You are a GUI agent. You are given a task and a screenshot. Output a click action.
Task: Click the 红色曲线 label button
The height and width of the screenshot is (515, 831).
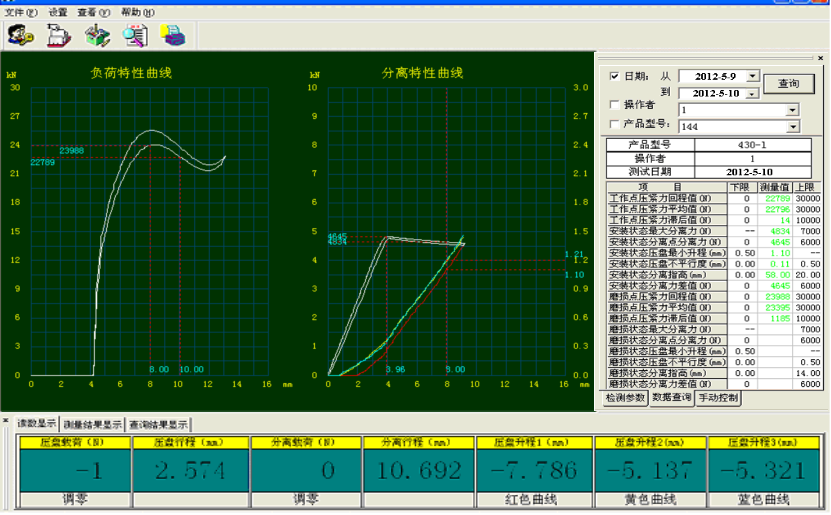[x=531, y=498]
